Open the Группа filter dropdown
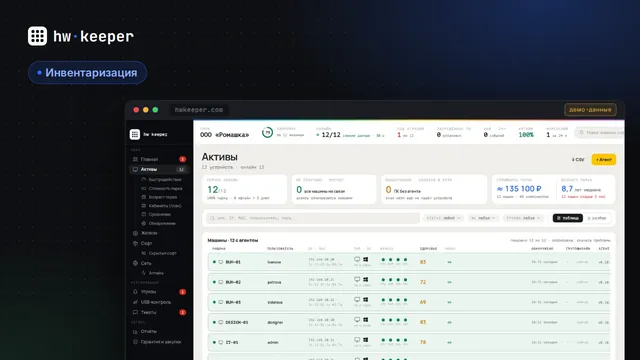 click(x=523, y=218)
